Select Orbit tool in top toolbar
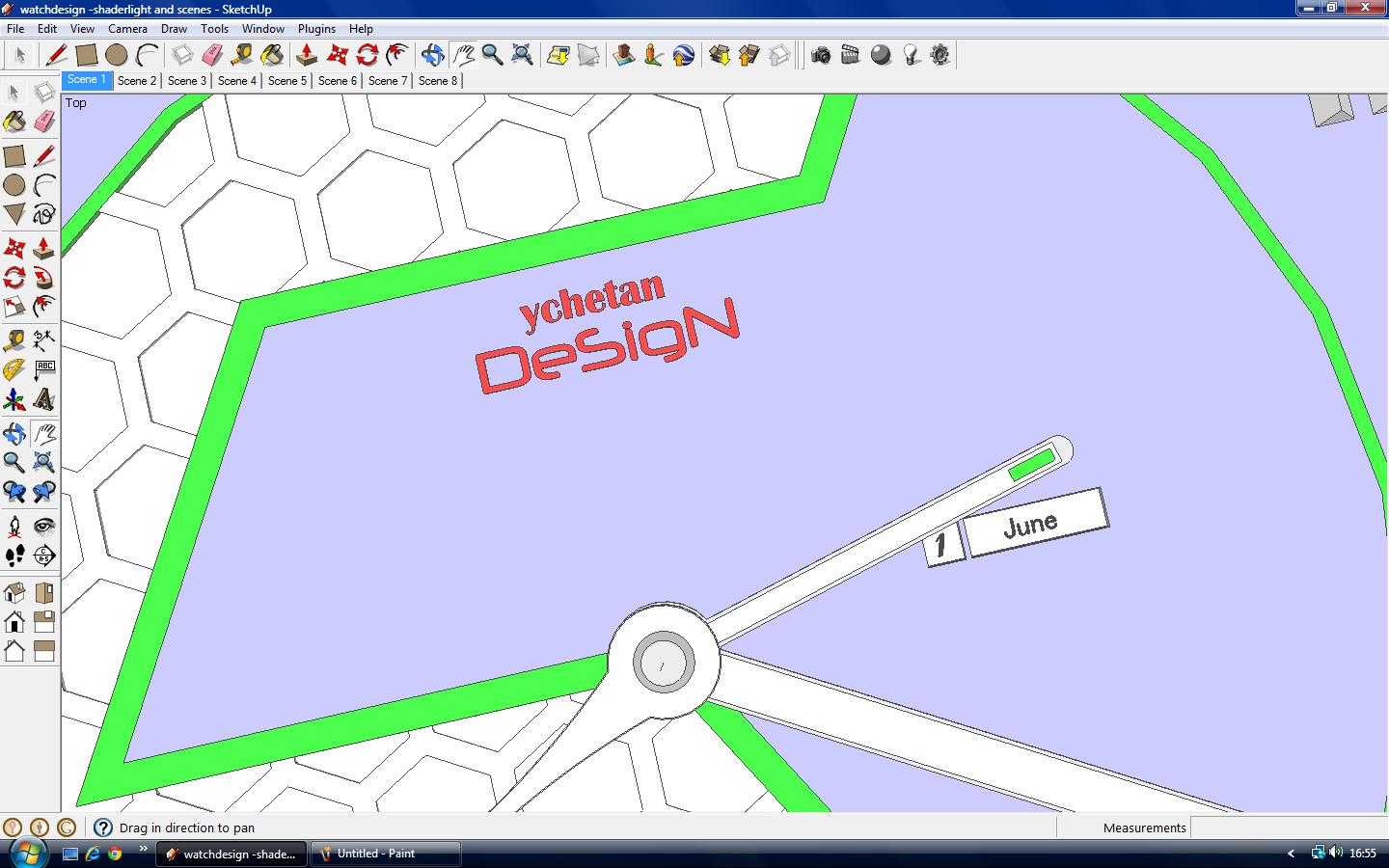 click(x=433, y=55)
